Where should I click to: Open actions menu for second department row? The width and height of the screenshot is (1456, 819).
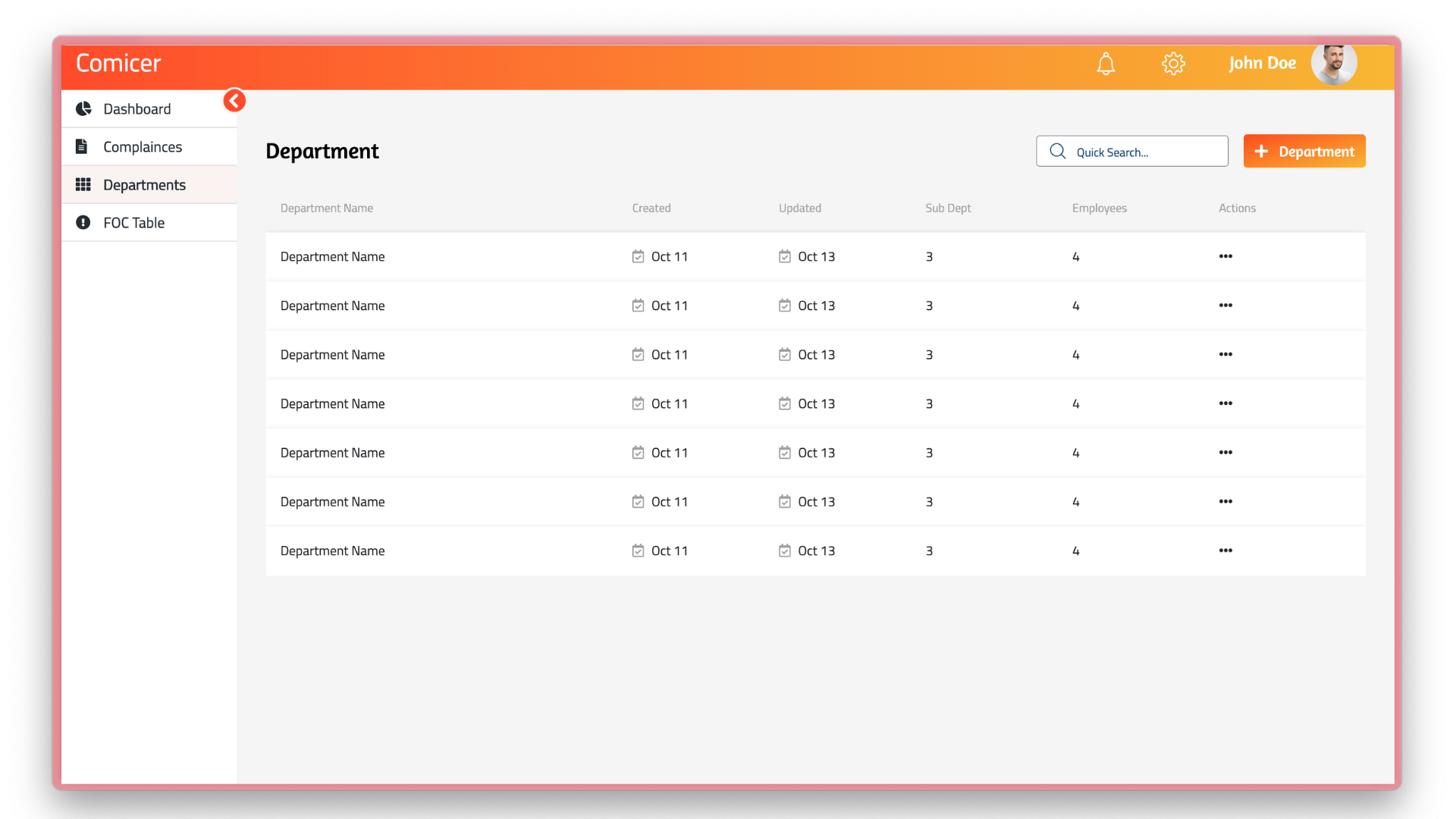1225,306
